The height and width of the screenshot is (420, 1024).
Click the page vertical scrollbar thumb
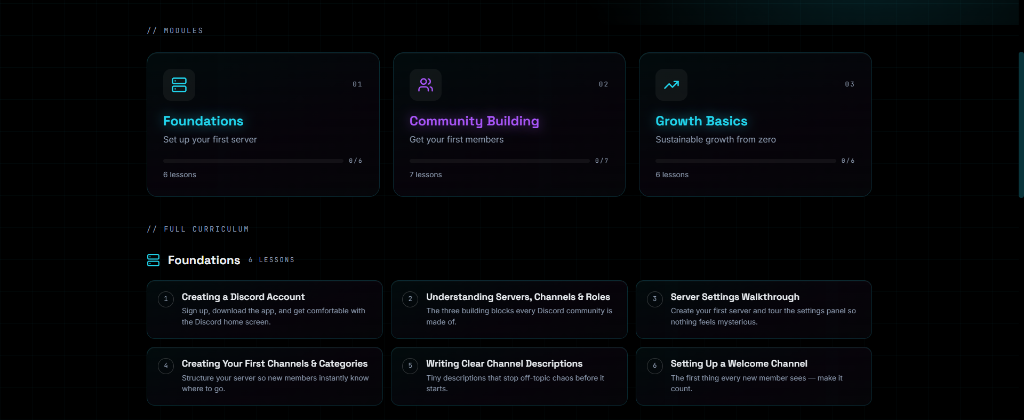pos(1021,124)
